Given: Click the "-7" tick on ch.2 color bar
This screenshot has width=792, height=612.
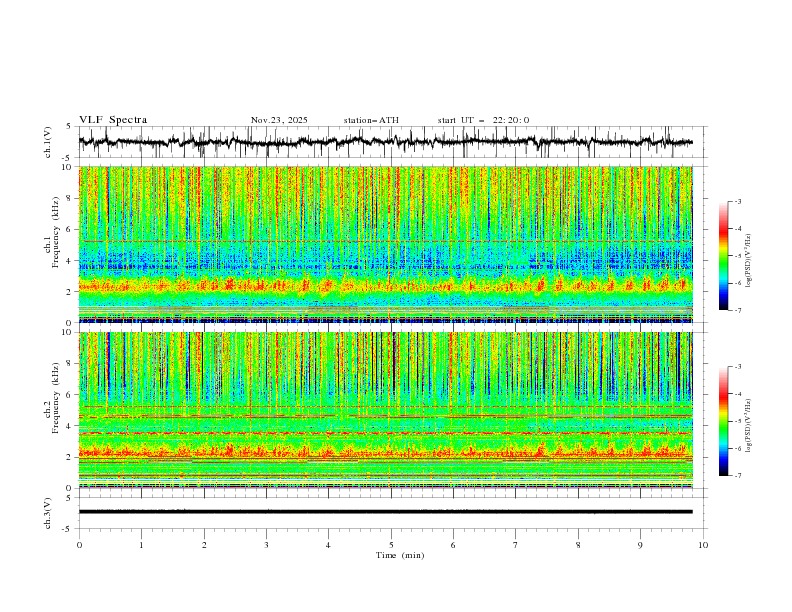Looking at the screenshot, I should pos(737,476).
